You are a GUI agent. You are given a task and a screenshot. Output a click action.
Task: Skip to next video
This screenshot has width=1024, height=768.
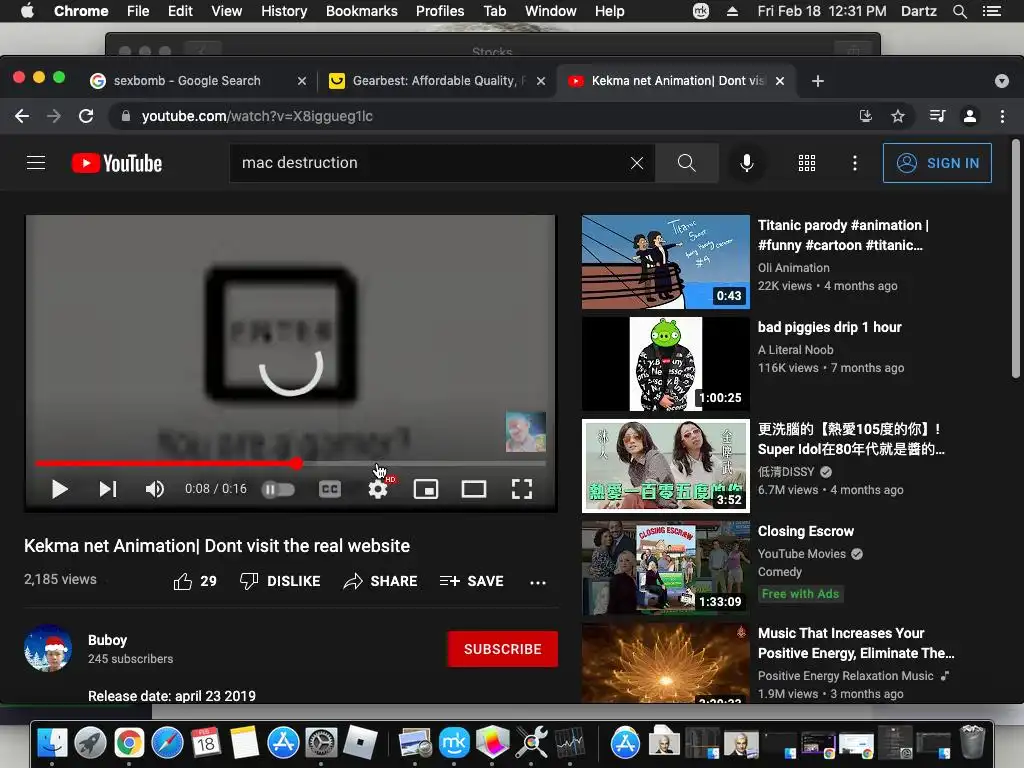108,488
